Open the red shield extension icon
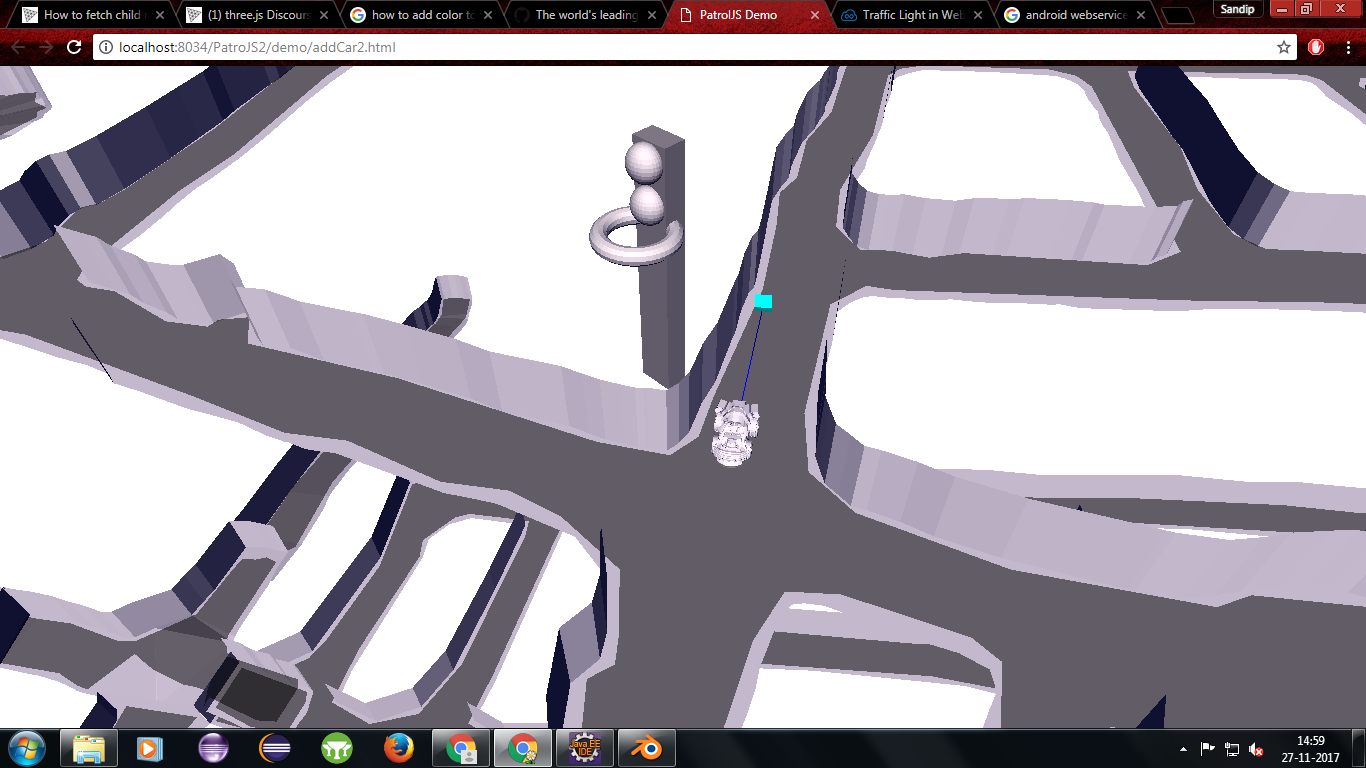The image size is (1366, 768). (1316, 47)
